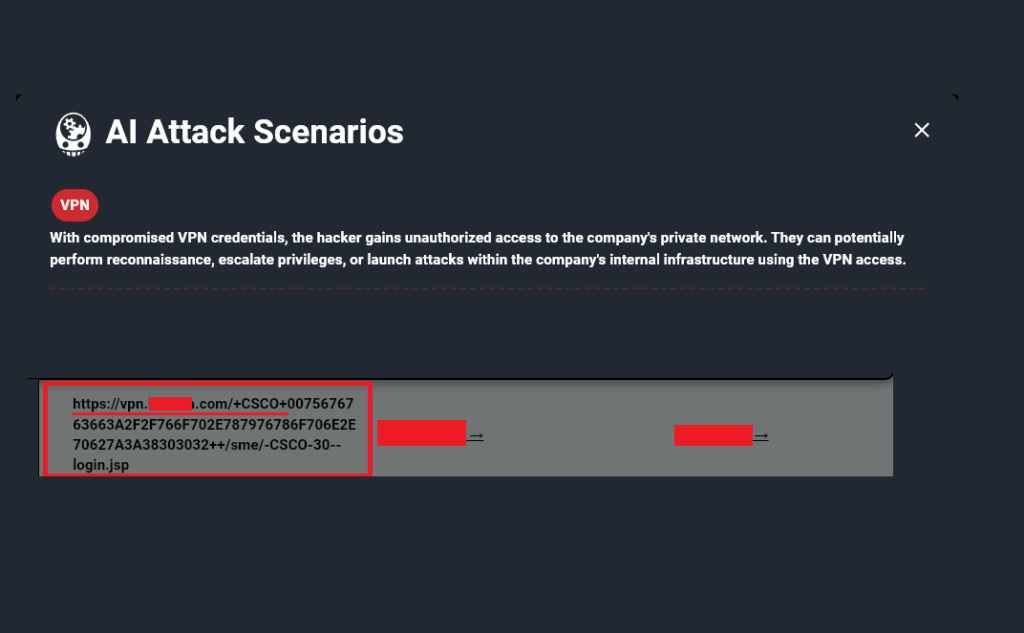
Task: Click gray row area right of second arrow
Action: pyautogui.click(x=829, y=436)
